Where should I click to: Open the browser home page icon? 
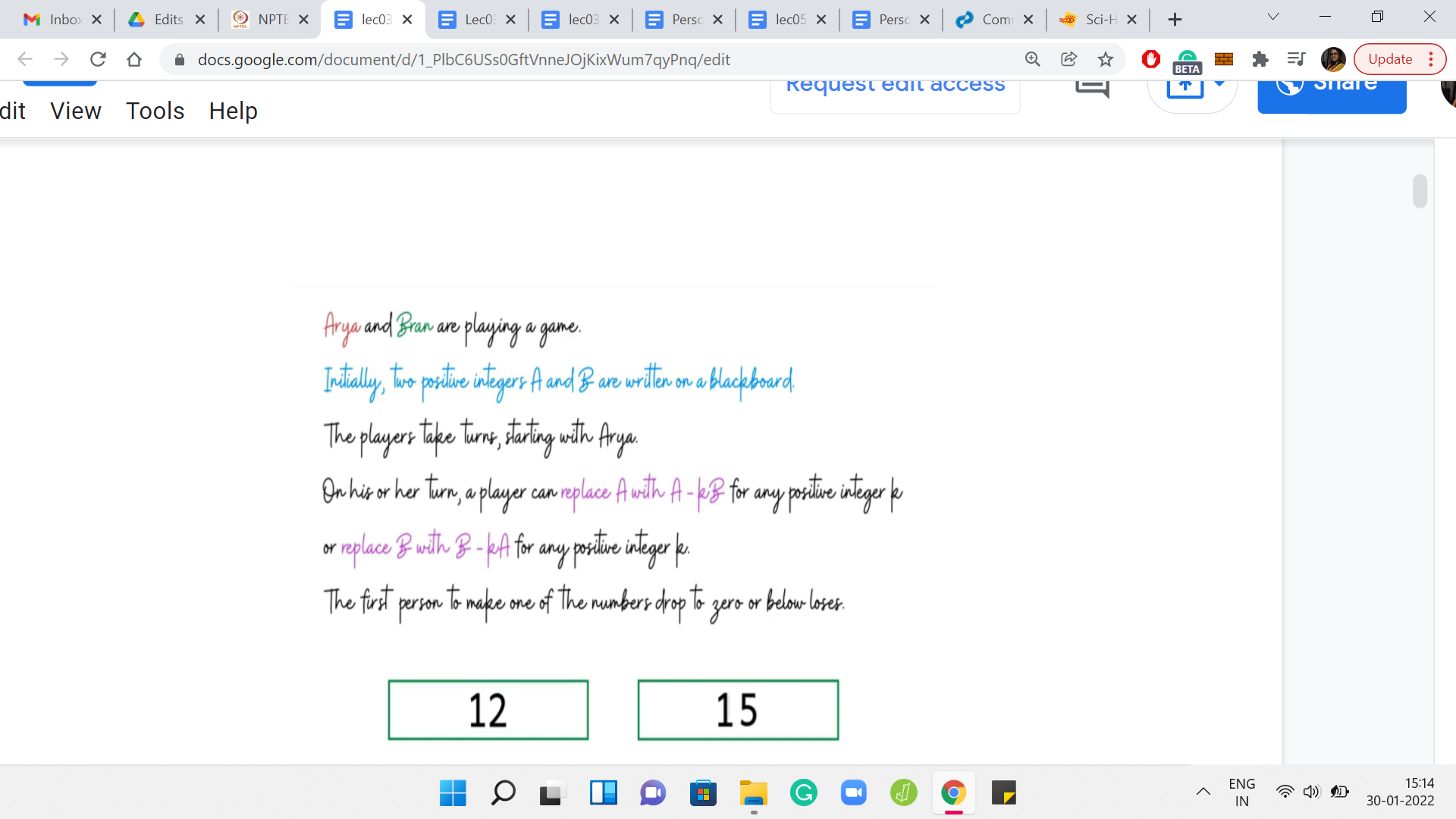coord(134,59)
